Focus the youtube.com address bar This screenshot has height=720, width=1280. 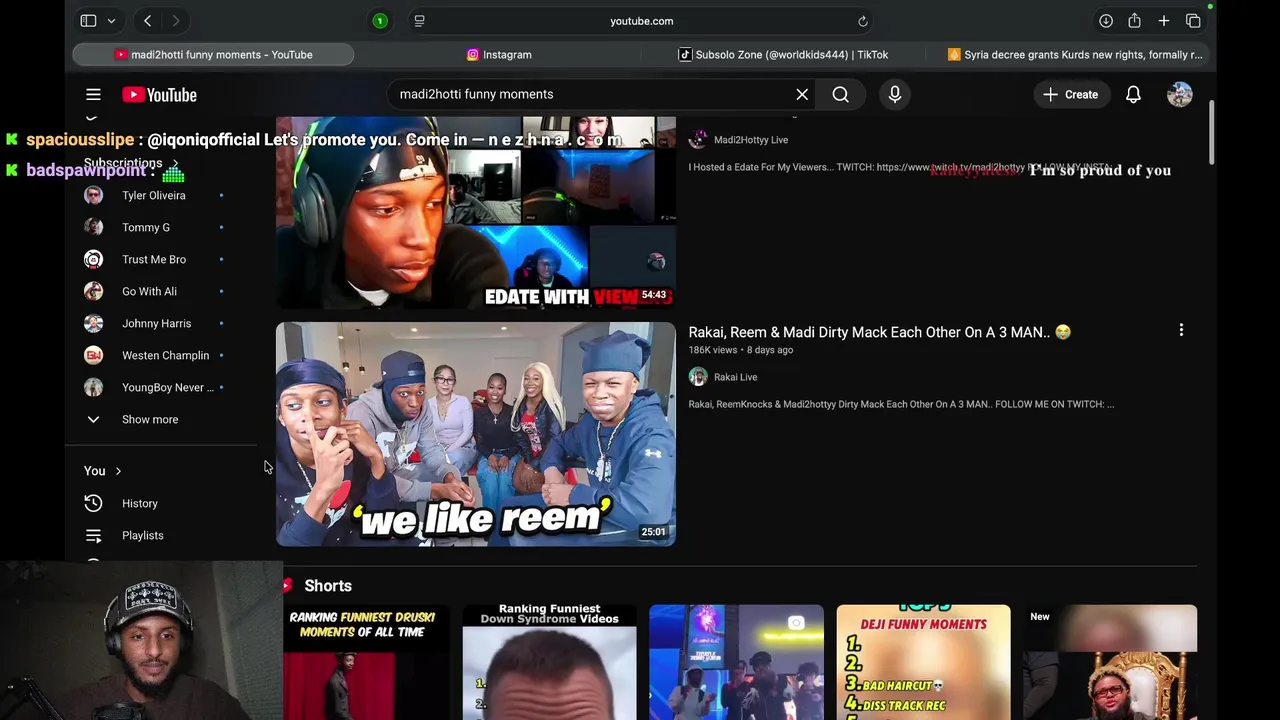coord(641,21)
